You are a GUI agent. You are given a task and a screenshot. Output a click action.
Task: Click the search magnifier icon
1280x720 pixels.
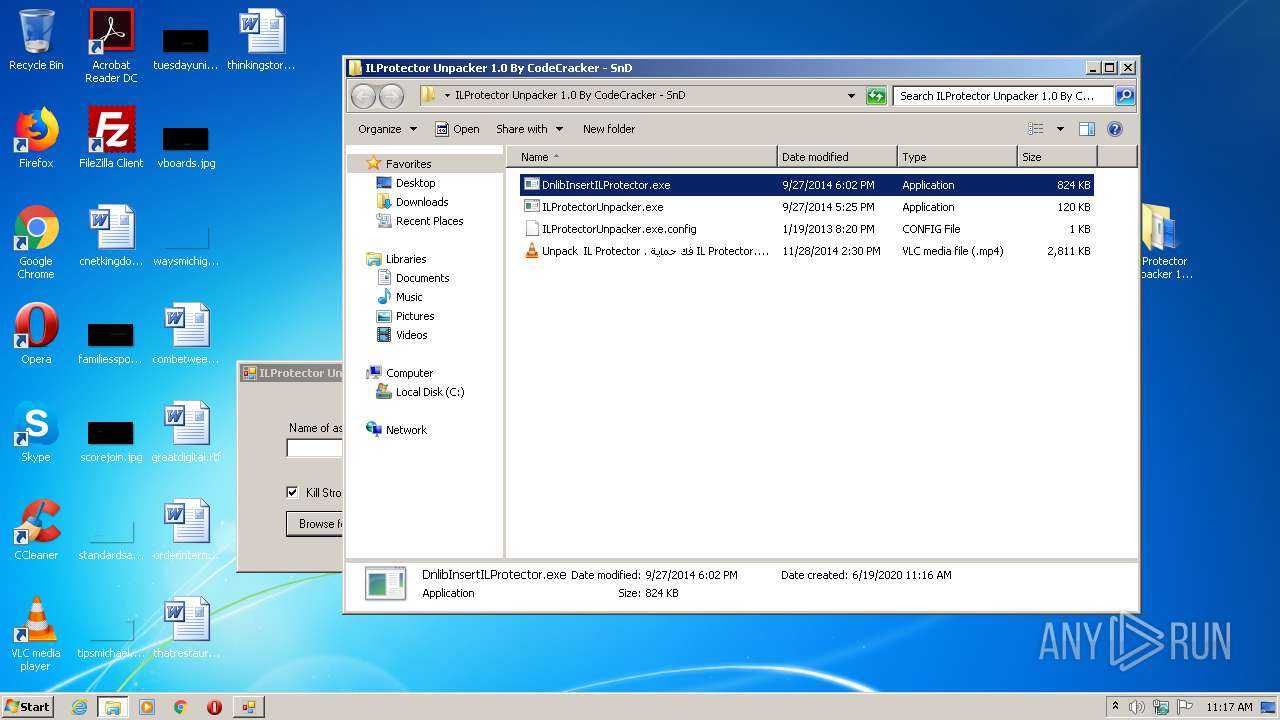(x=1124, y=96)
